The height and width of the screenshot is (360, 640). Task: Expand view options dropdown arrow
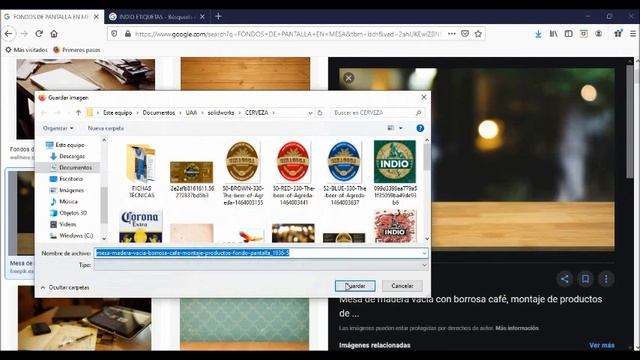click(401, 128)
